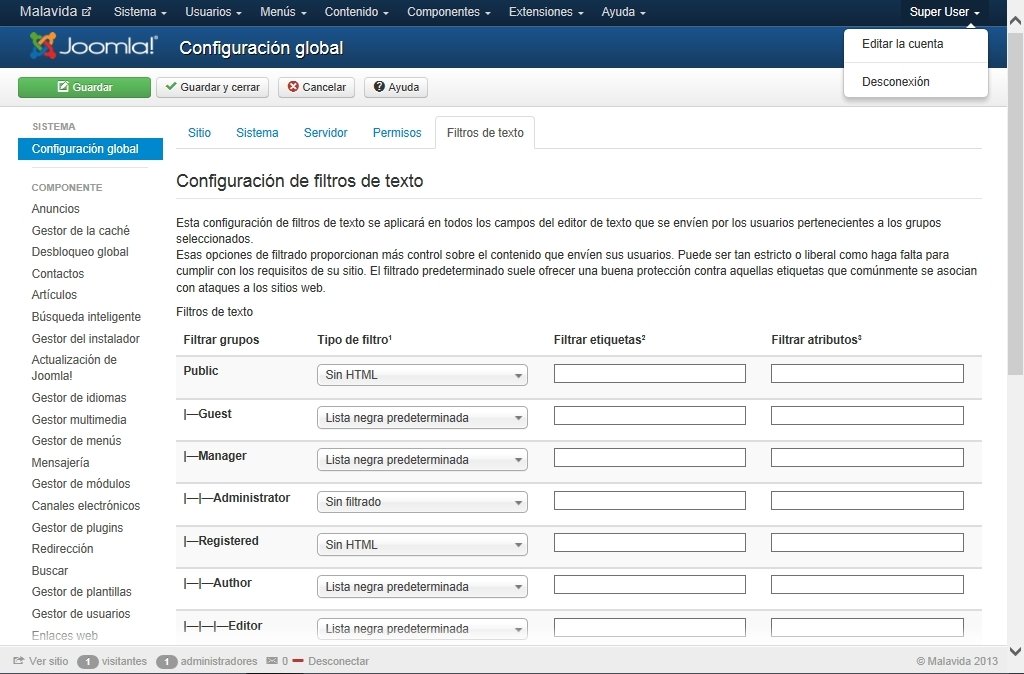
Task: Open Desbloqueo global
Action: point(80,251)
